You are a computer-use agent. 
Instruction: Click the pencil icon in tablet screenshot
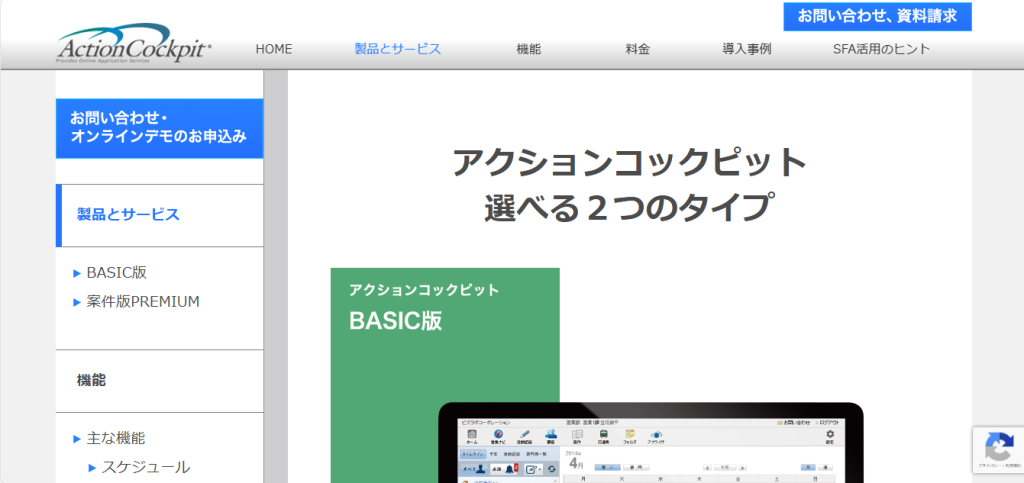[x=524, y=435]
